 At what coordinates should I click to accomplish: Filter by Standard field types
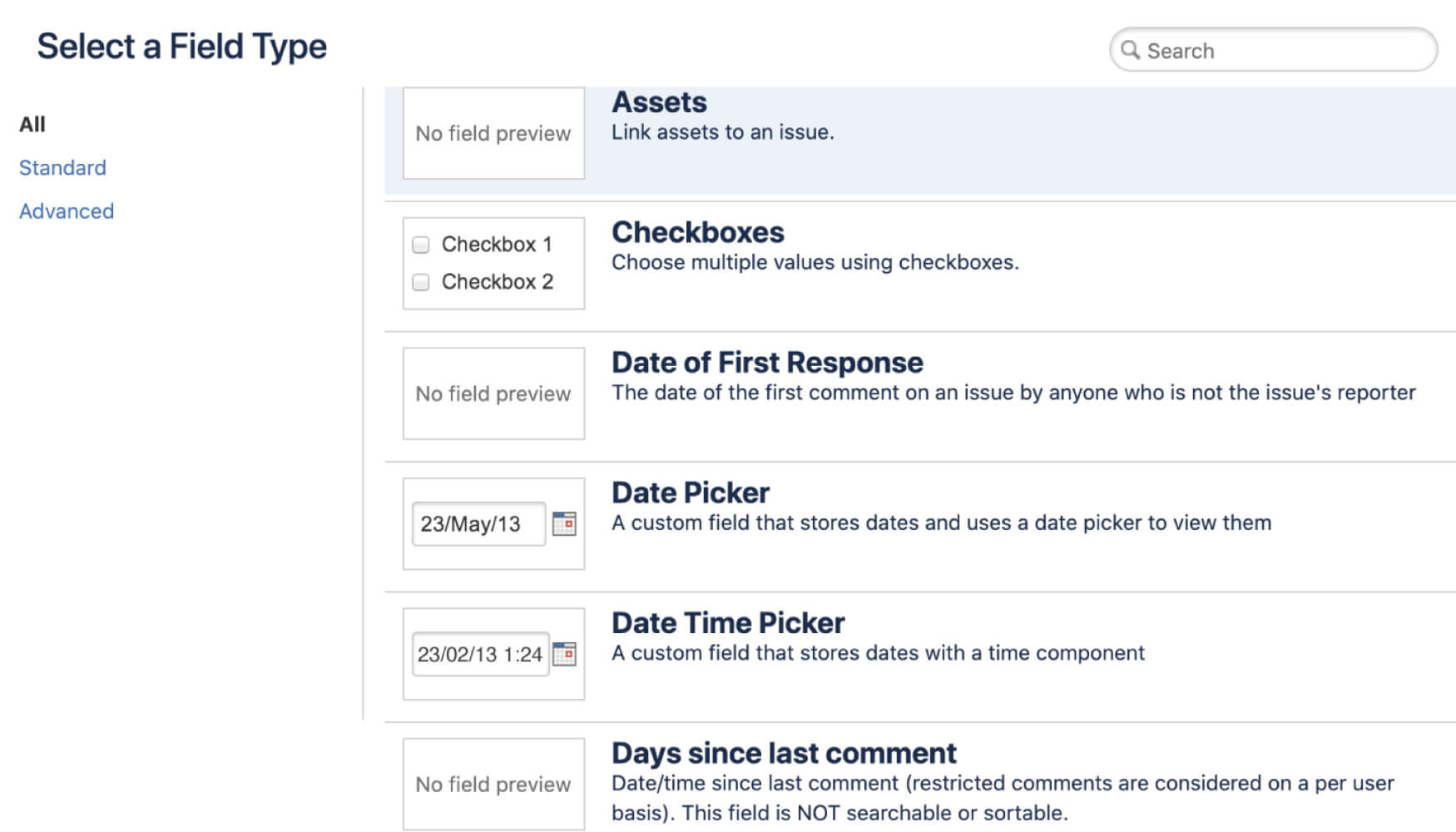pyautogui.click(x=62, y=168)
